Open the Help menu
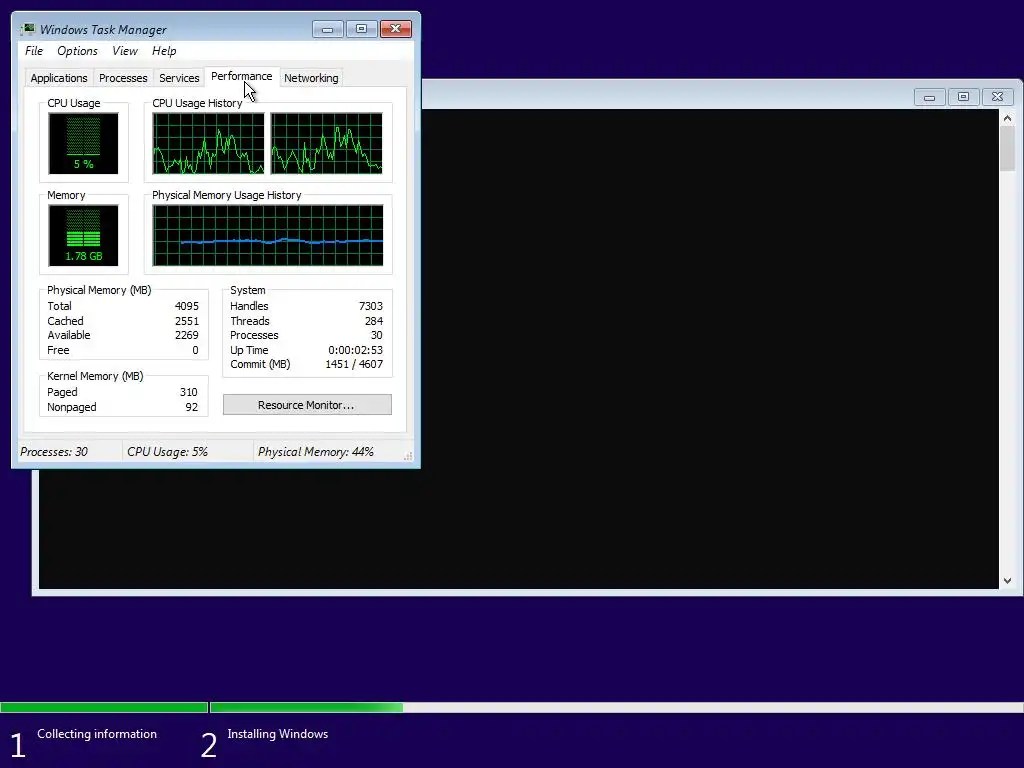Screen dimensions: 1024x768 click(x=164, y=51)
